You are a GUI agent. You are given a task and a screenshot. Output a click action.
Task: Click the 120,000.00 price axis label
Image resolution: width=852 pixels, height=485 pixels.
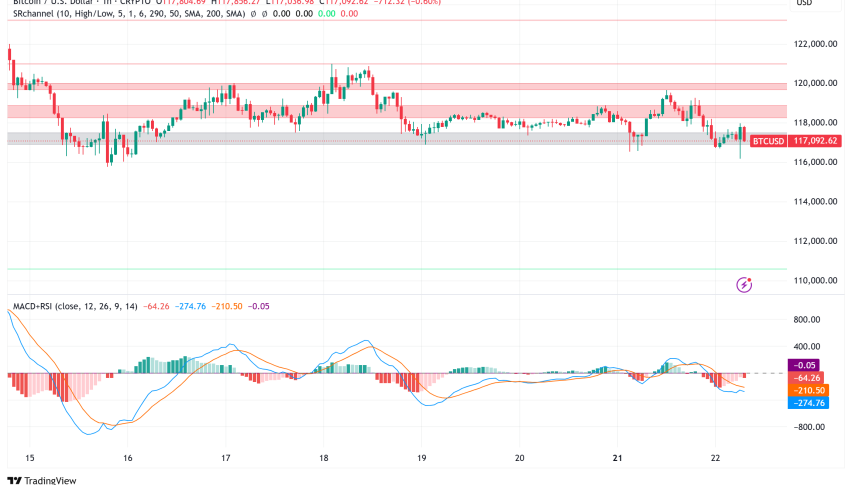pos(815,83)
